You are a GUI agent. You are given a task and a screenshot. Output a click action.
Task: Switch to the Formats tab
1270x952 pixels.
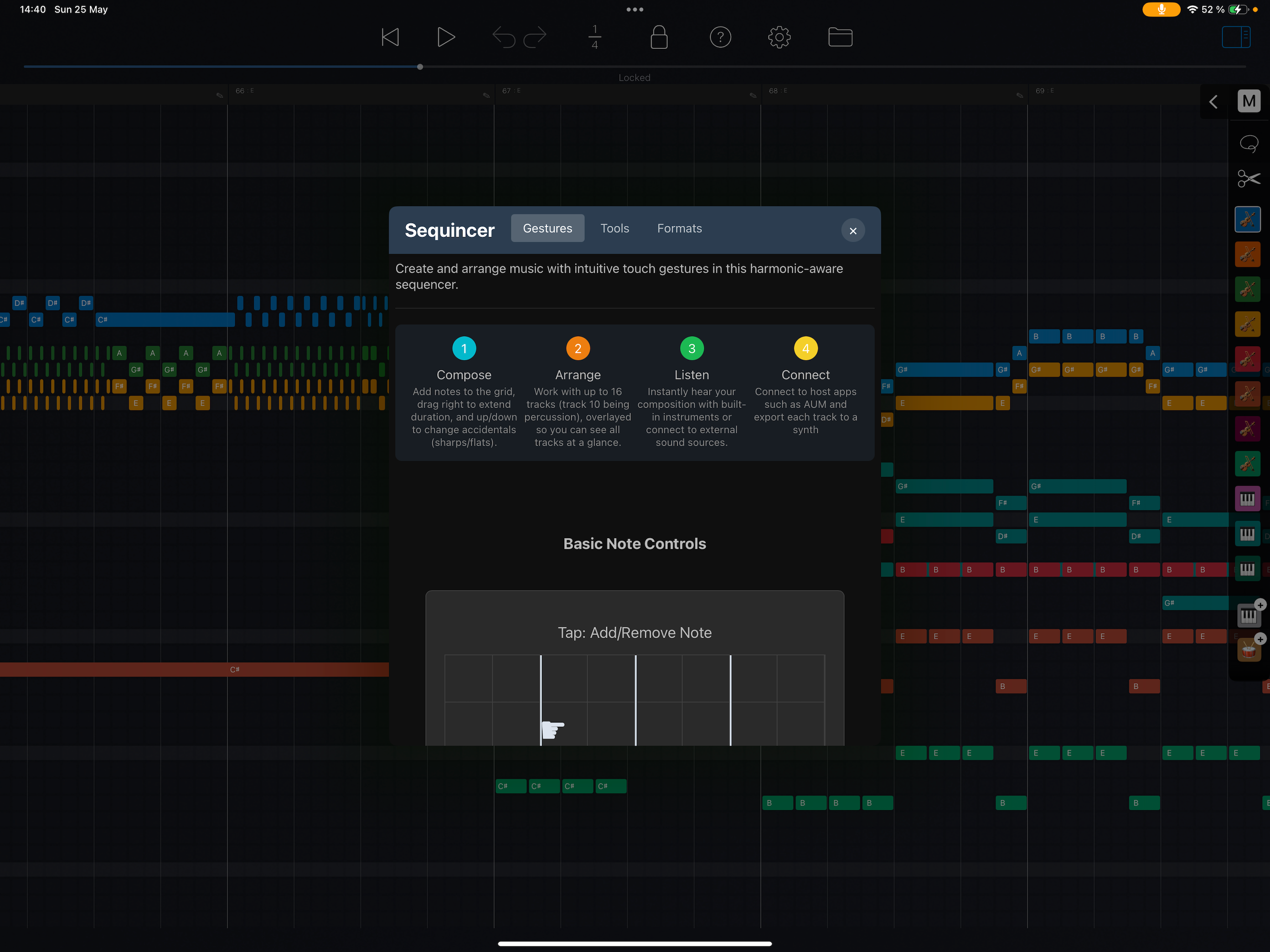tap(679, 229)
